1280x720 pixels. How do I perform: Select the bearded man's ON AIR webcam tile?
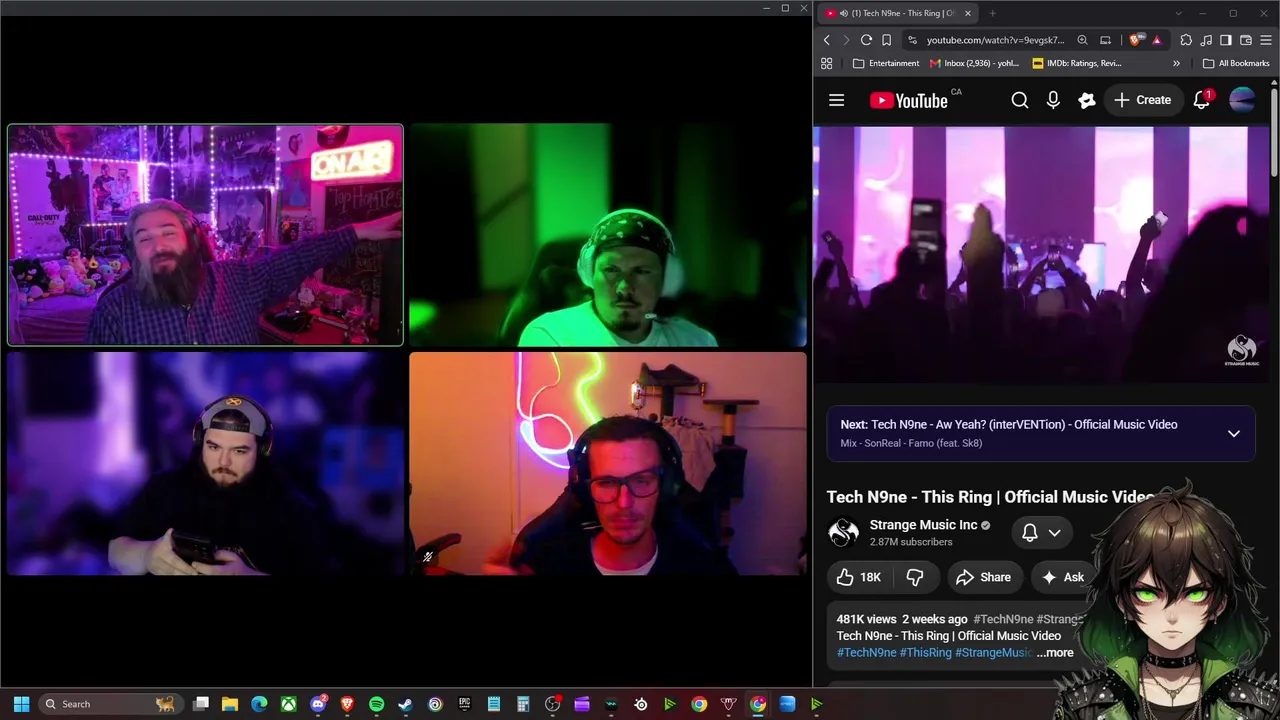pyautogui.click(x=205, y=235)
